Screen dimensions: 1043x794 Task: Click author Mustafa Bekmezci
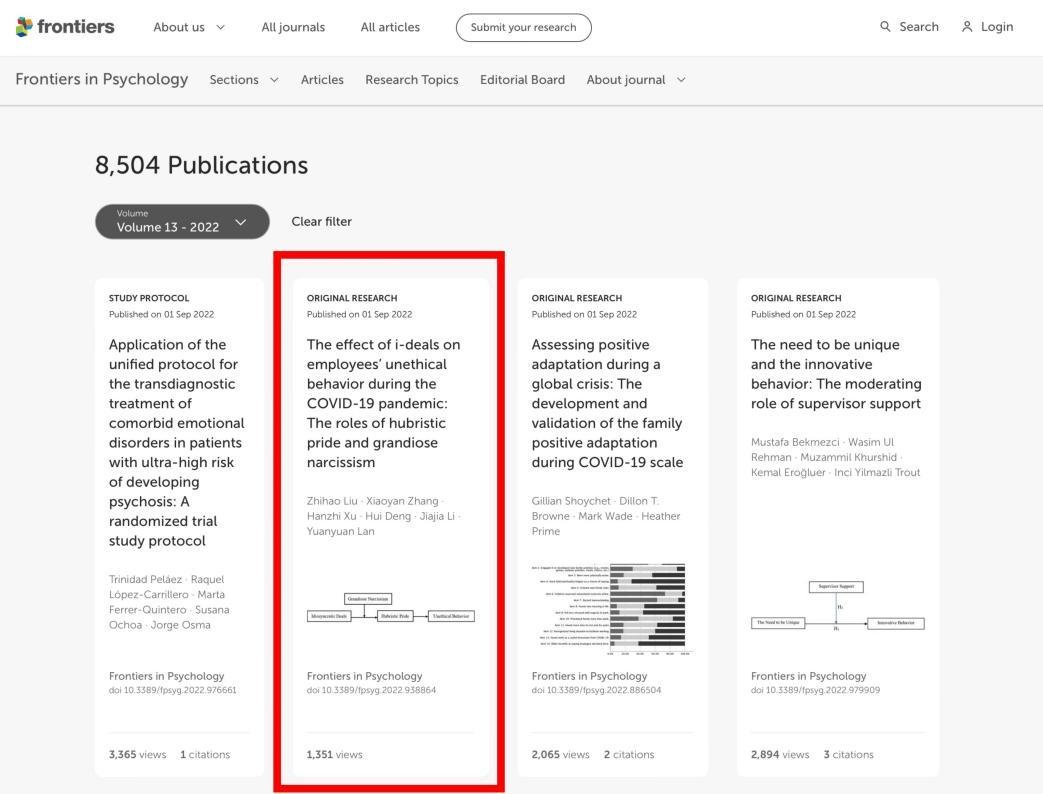point(795,442)
